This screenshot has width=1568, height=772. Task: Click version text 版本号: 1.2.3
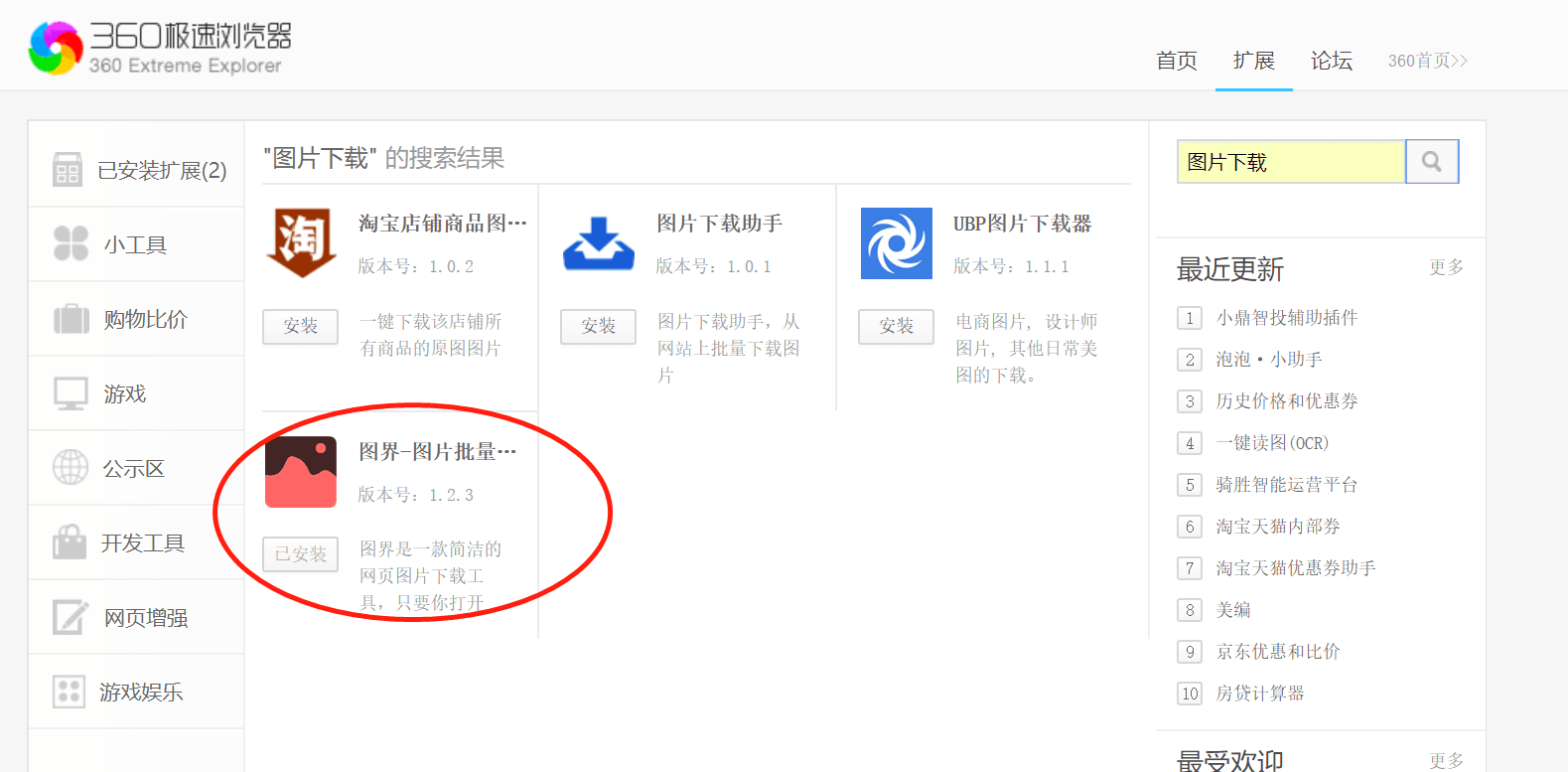[x=416, y=495]
